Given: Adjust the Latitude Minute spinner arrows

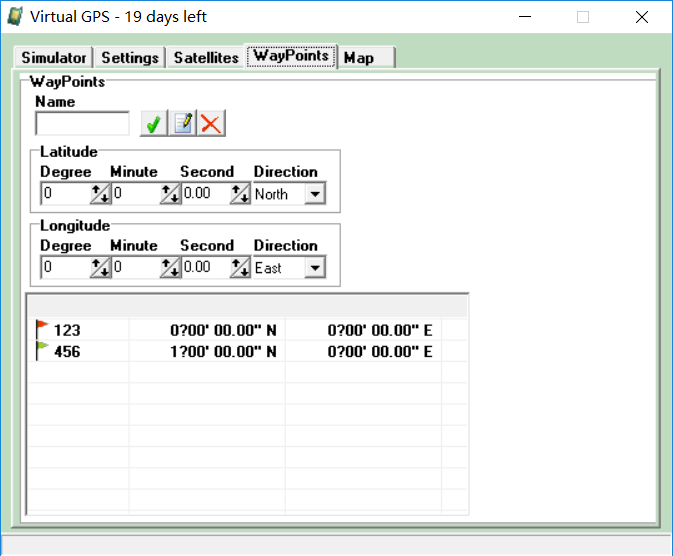Looking at the screenshot, I should point(170,194).
